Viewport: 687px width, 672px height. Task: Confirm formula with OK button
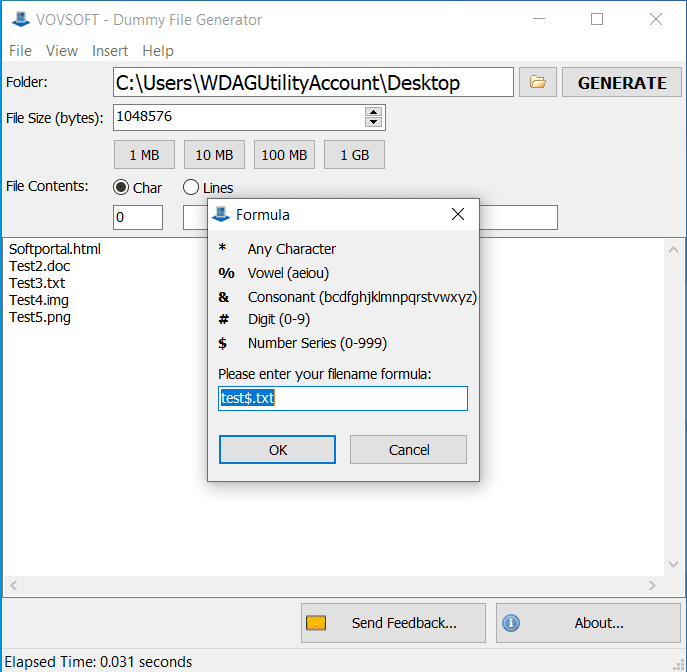pos(277,449)
